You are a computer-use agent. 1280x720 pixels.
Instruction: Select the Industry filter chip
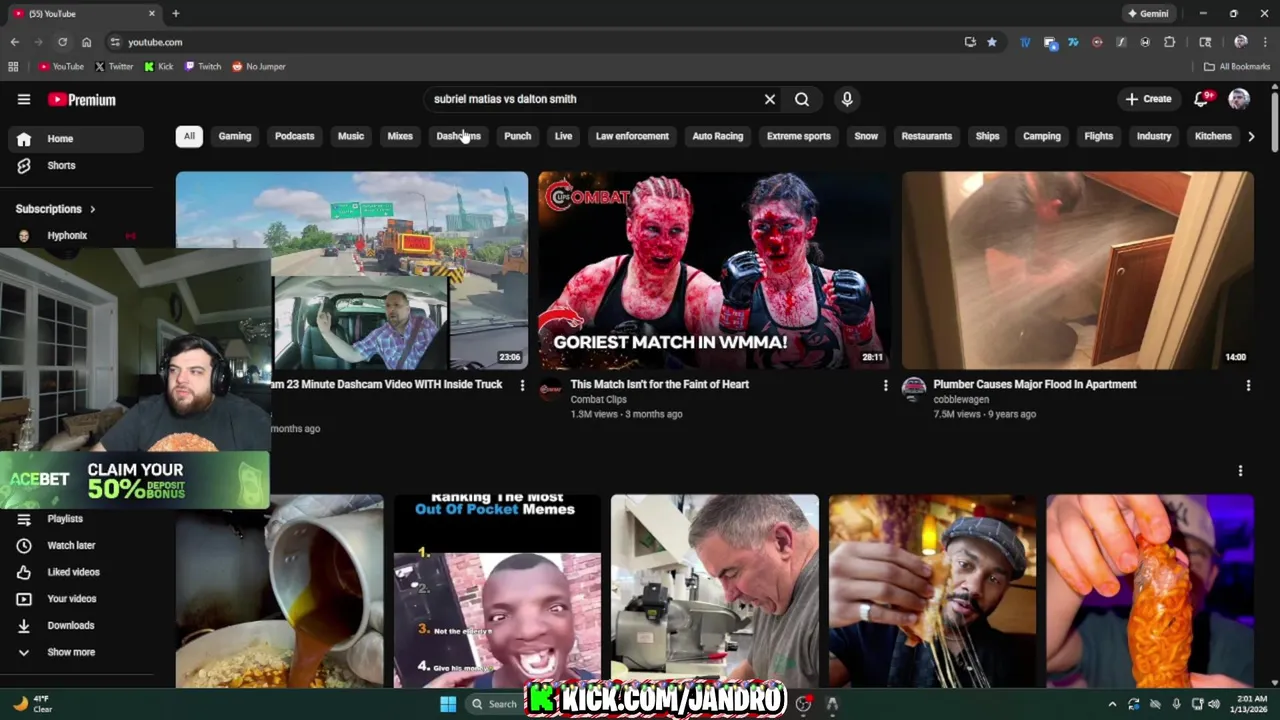coord(1154,136)
